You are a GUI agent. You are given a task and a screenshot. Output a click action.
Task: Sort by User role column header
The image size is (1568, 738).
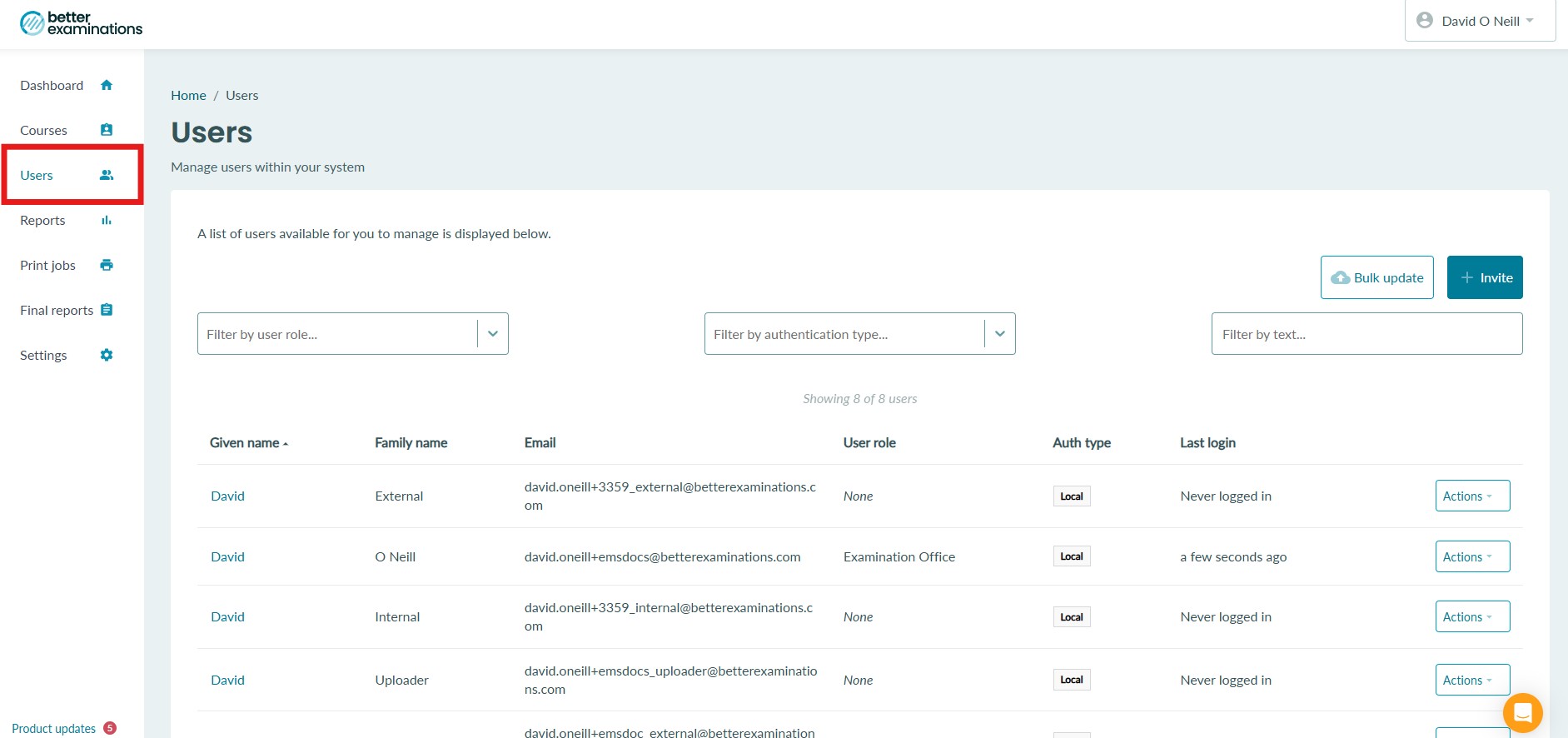(x=869, y=442)
